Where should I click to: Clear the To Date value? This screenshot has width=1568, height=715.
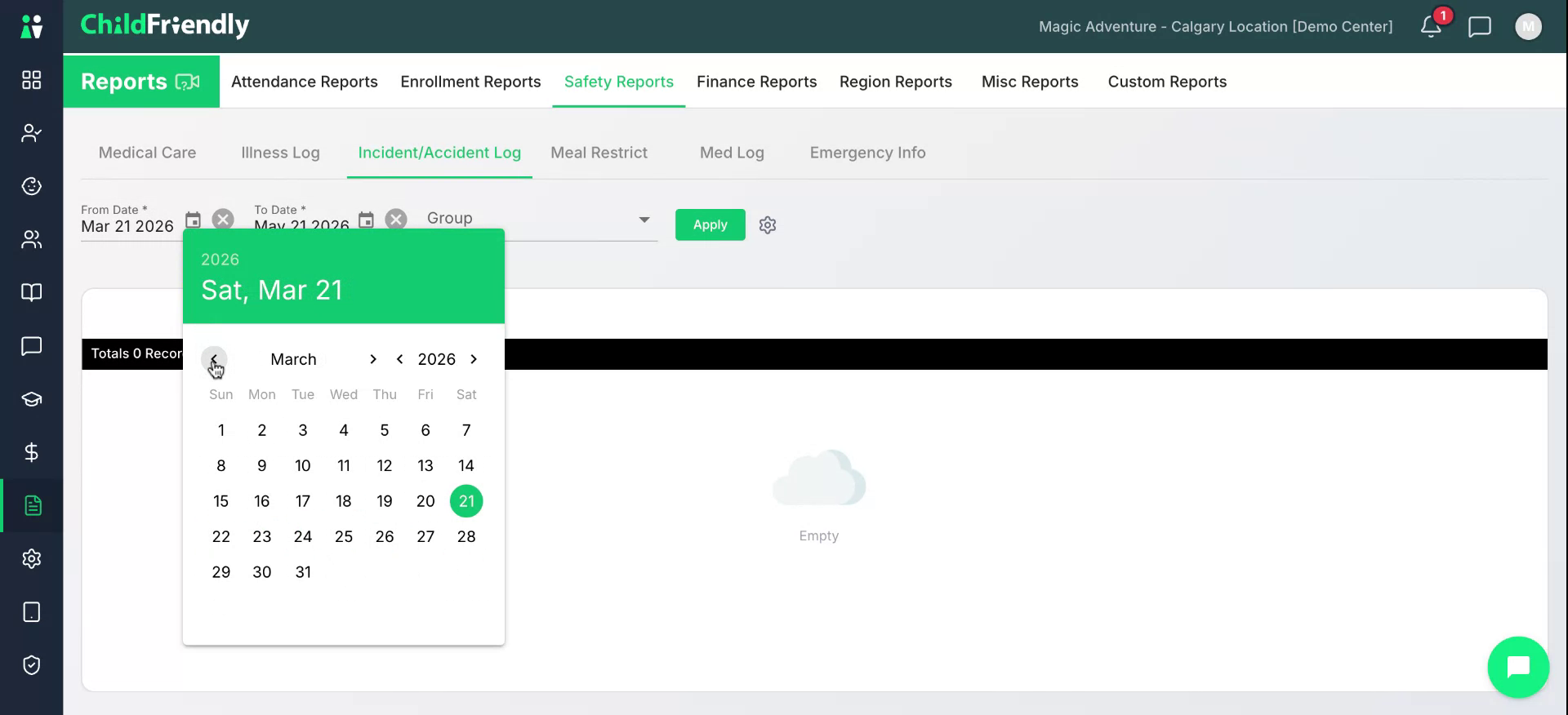tap(396, 220)
